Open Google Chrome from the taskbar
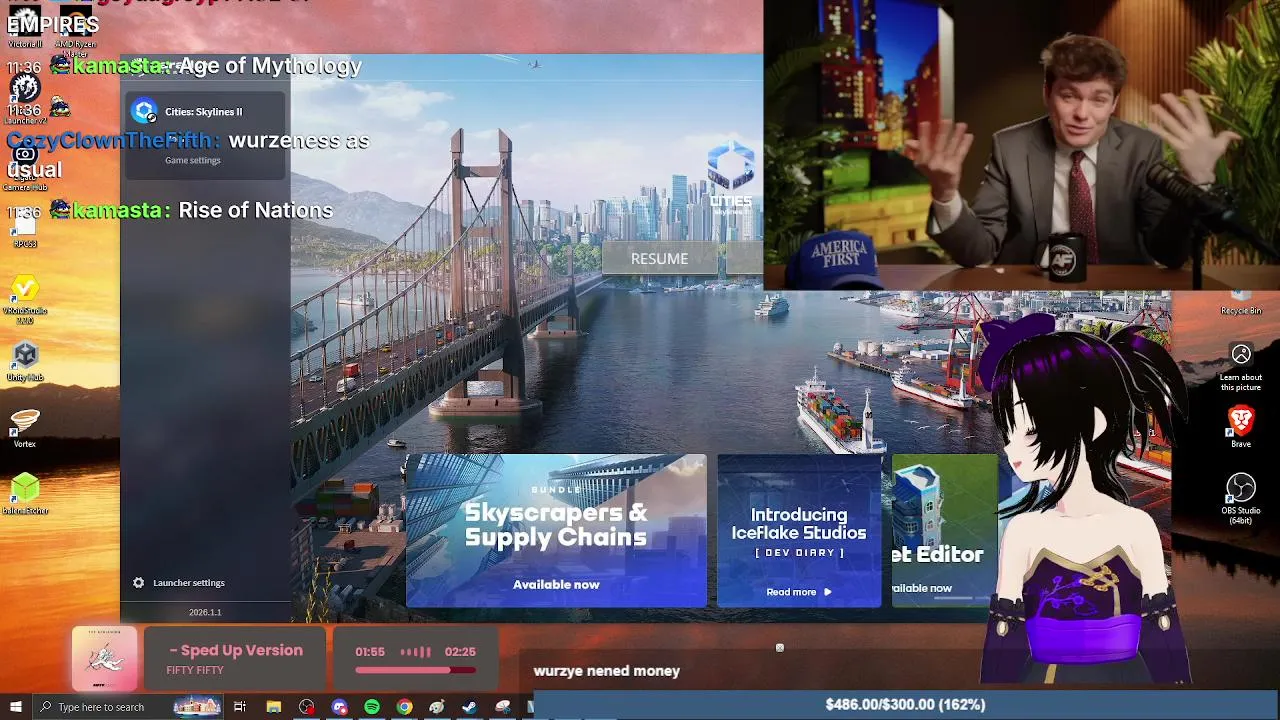Screen dimensions: 1280x720 404,707
